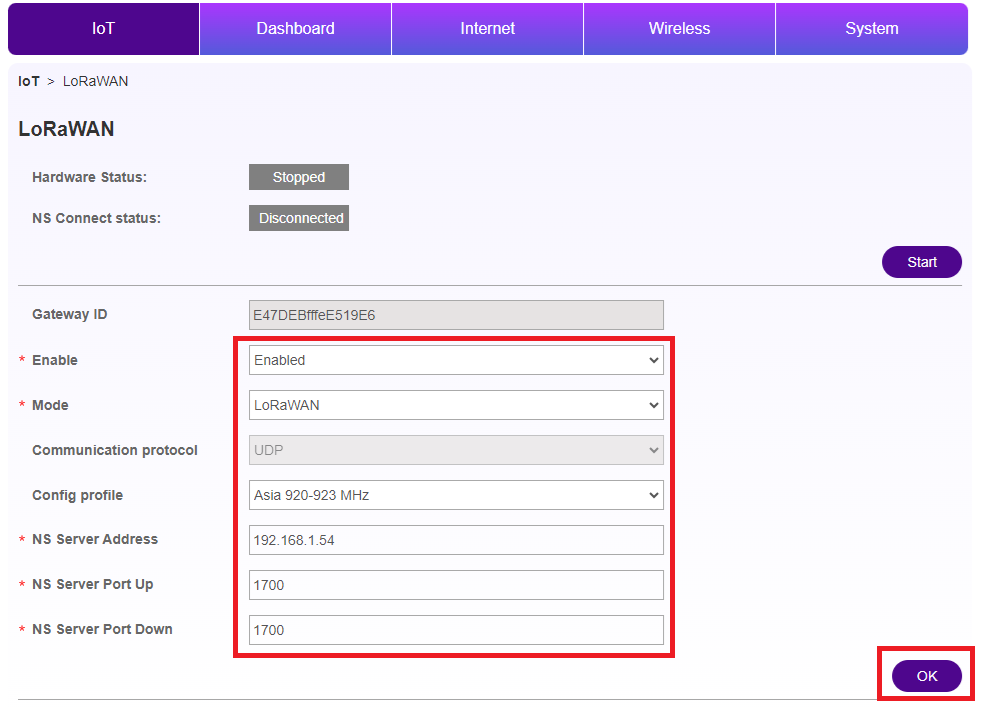Image resolution: width=984 pixels, height=708 pixels.
Task: Go to the Internet tab
Action: (487, 29)
